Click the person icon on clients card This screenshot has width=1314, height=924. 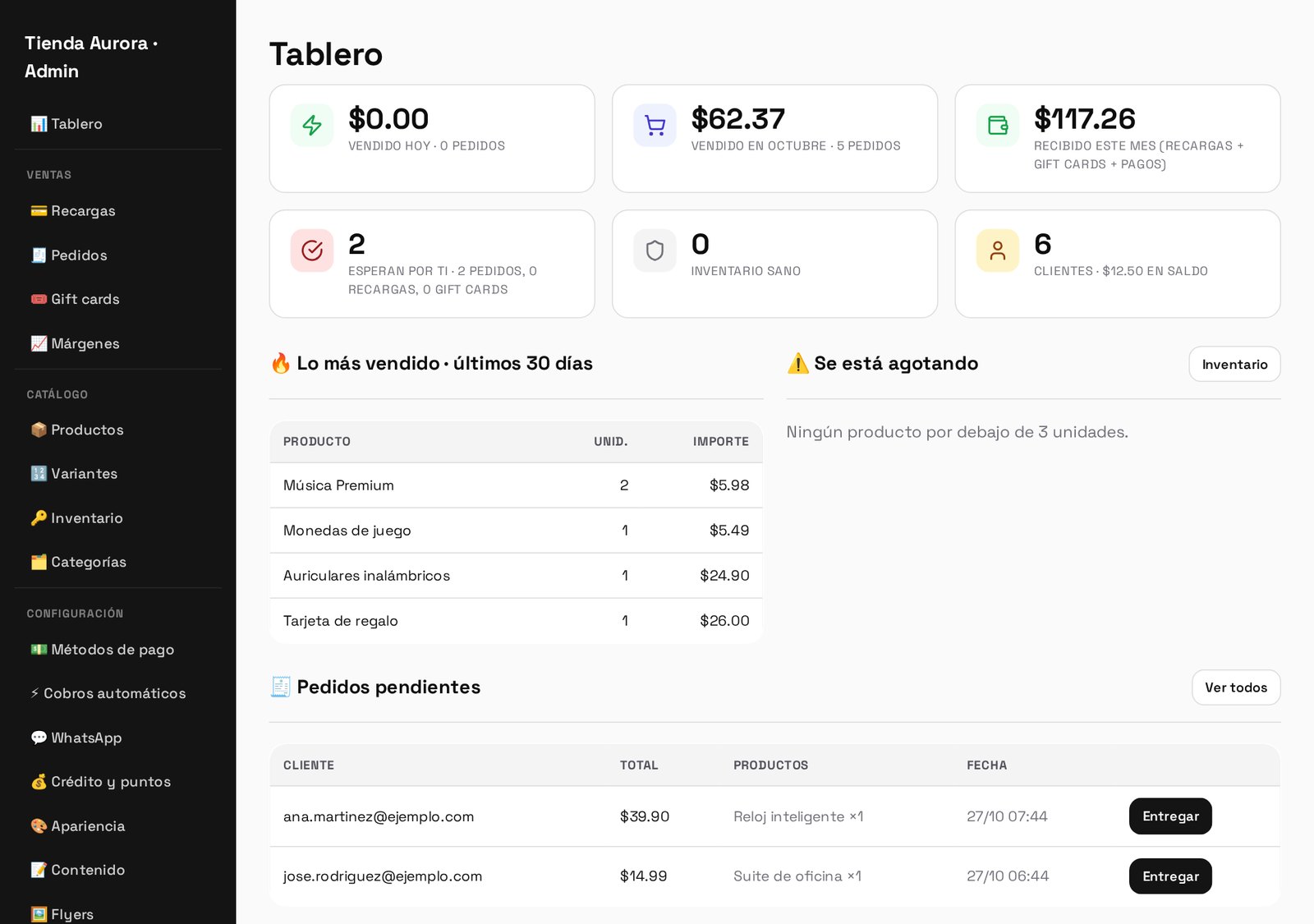coord(998,251)
